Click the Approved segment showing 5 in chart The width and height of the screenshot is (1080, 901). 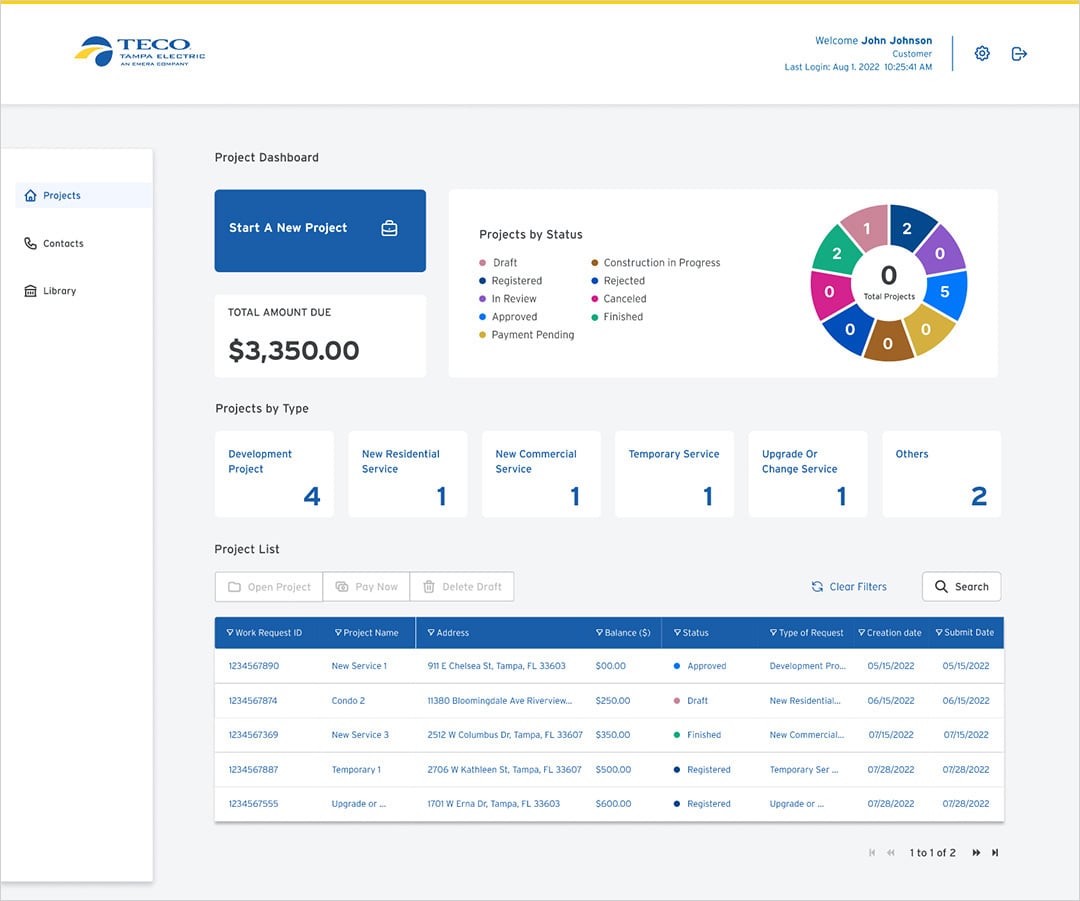point(945,293)
